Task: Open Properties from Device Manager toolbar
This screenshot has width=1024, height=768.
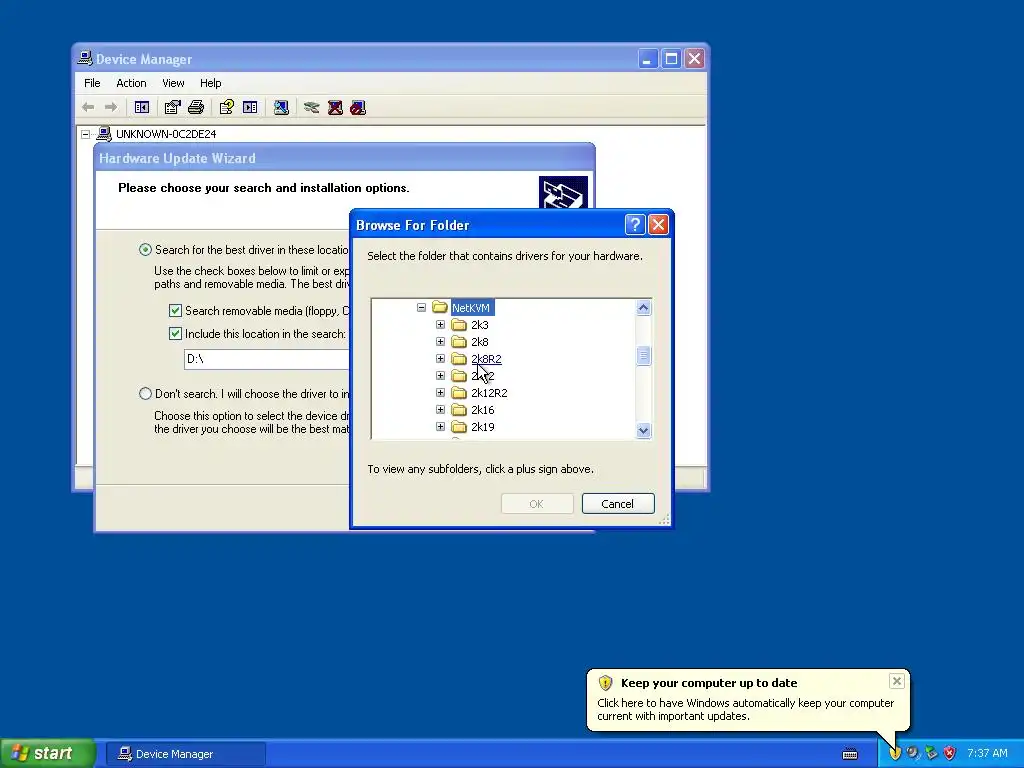Action: [172, 107]
